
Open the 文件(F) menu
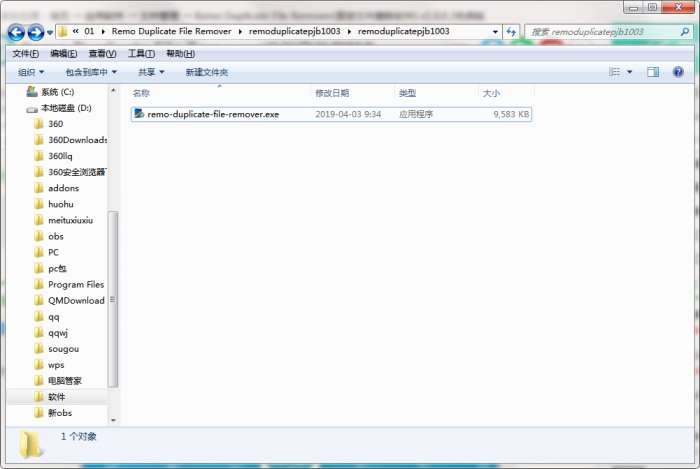(x=25, y=54)
